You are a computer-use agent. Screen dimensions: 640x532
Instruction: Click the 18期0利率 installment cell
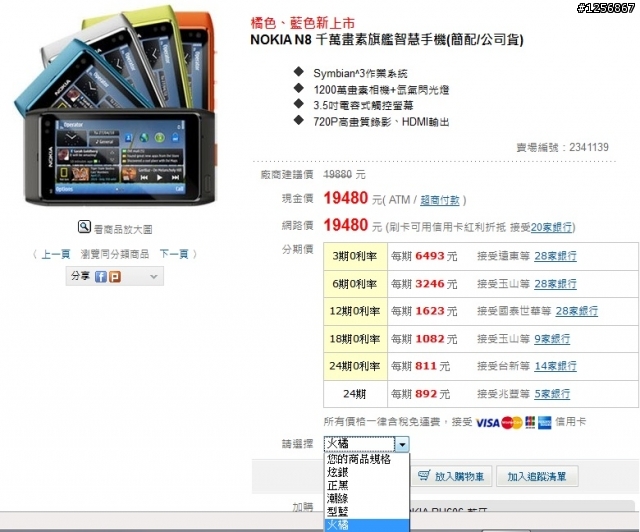(x=355, y=339)
